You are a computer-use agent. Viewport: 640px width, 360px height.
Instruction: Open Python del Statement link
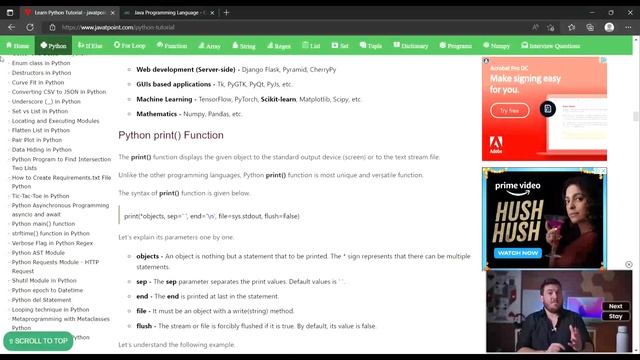point(41,300)
